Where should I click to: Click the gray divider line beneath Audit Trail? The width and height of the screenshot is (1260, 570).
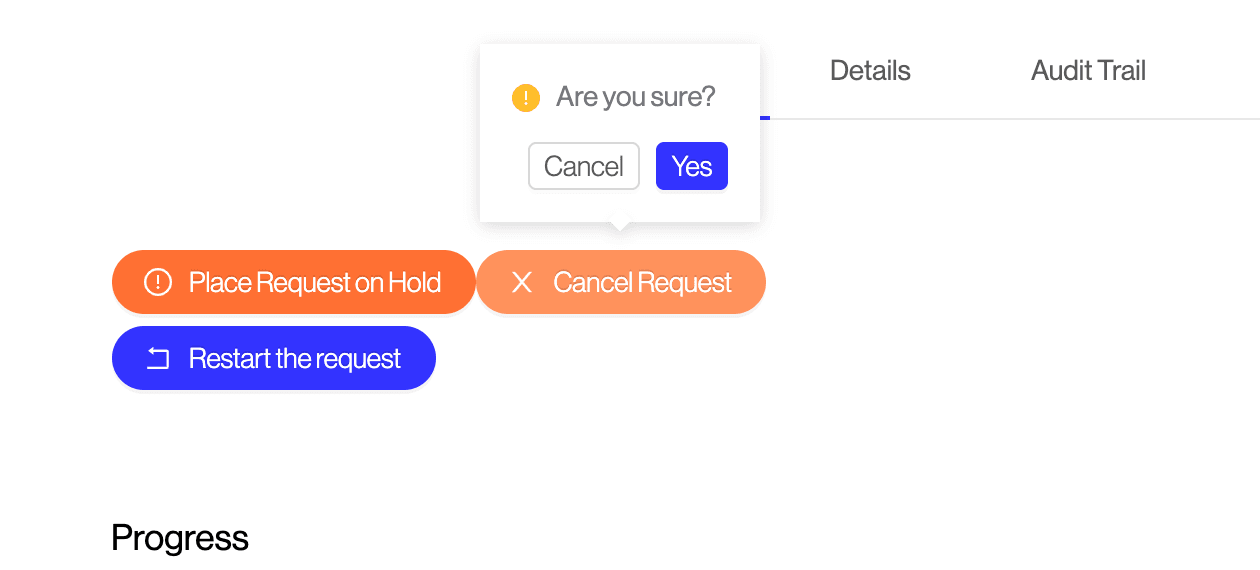(1088, 119)
